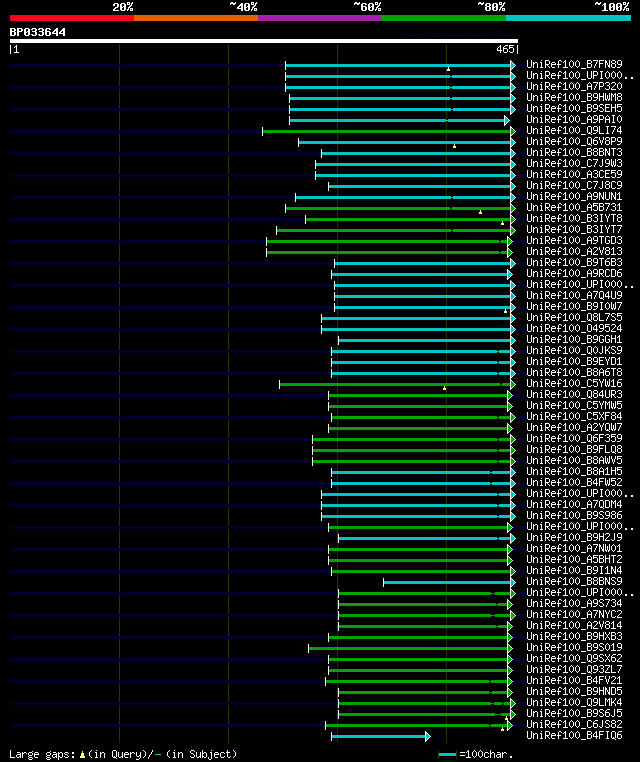
Task: Open the UniRef100_B3IYT8 entry
Action: [574, 218]
